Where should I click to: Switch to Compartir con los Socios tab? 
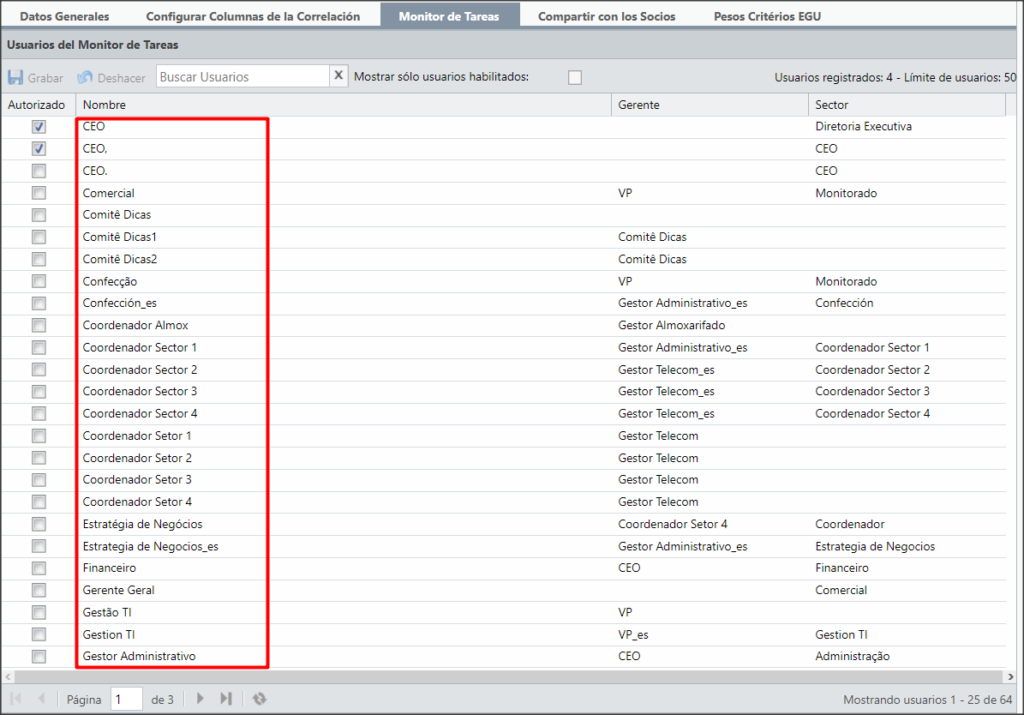click(x=607, y=16)
